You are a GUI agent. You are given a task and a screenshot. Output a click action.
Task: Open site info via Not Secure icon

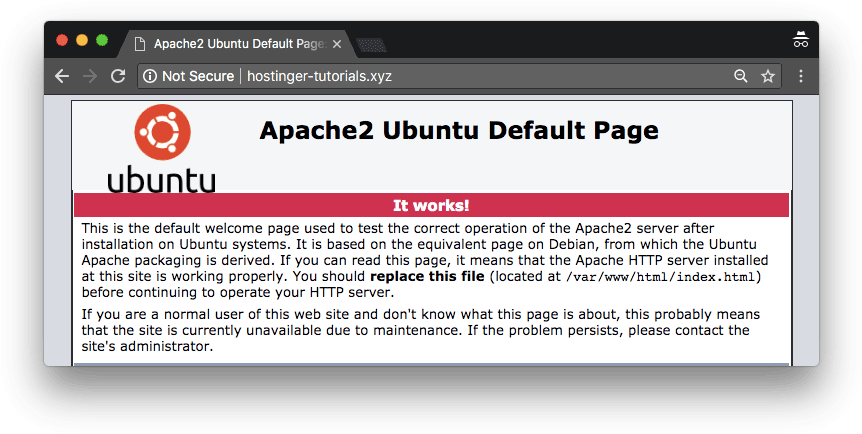tap(150, 76)
